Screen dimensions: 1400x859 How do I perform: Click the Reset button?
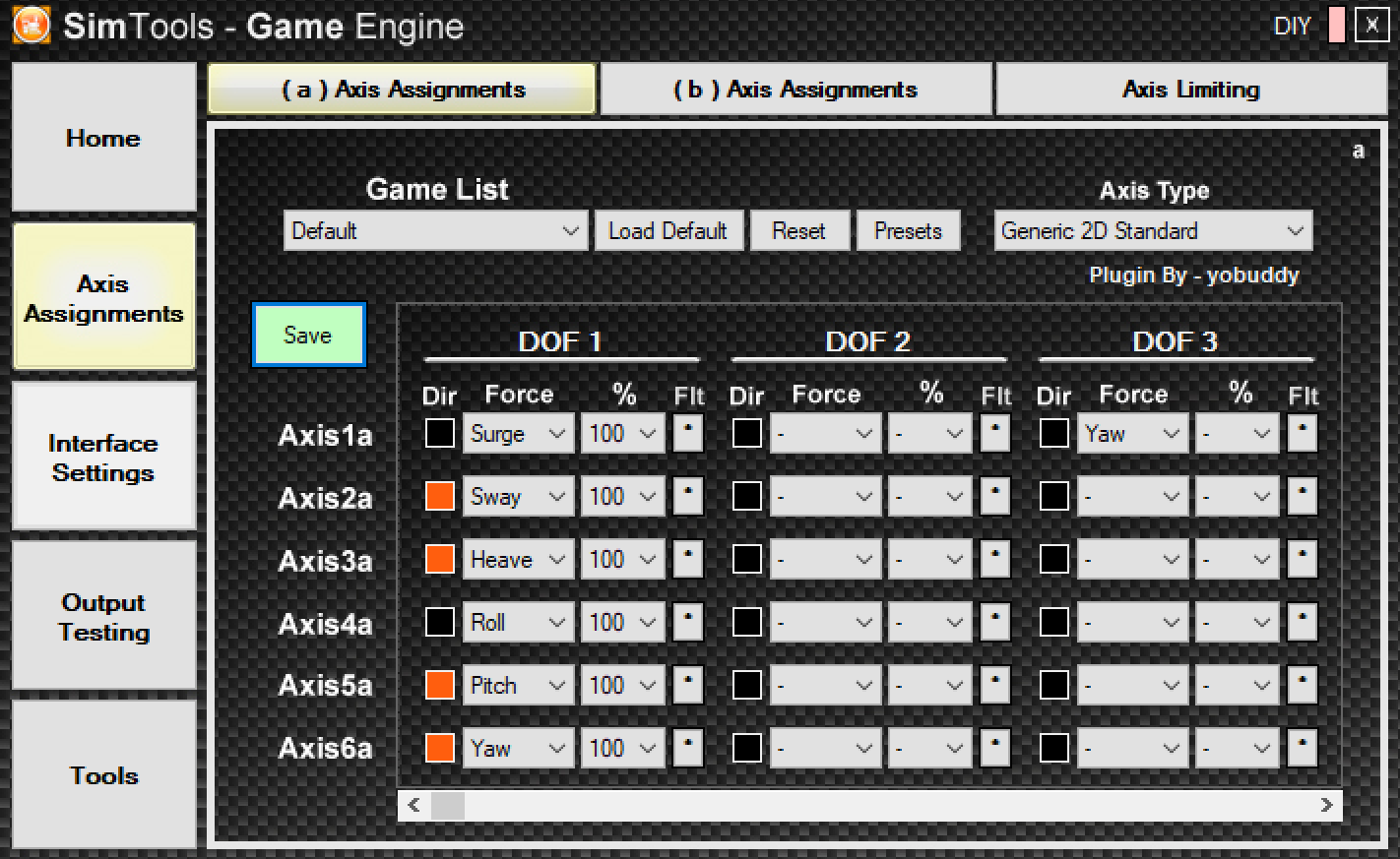[x=799, y=230]
